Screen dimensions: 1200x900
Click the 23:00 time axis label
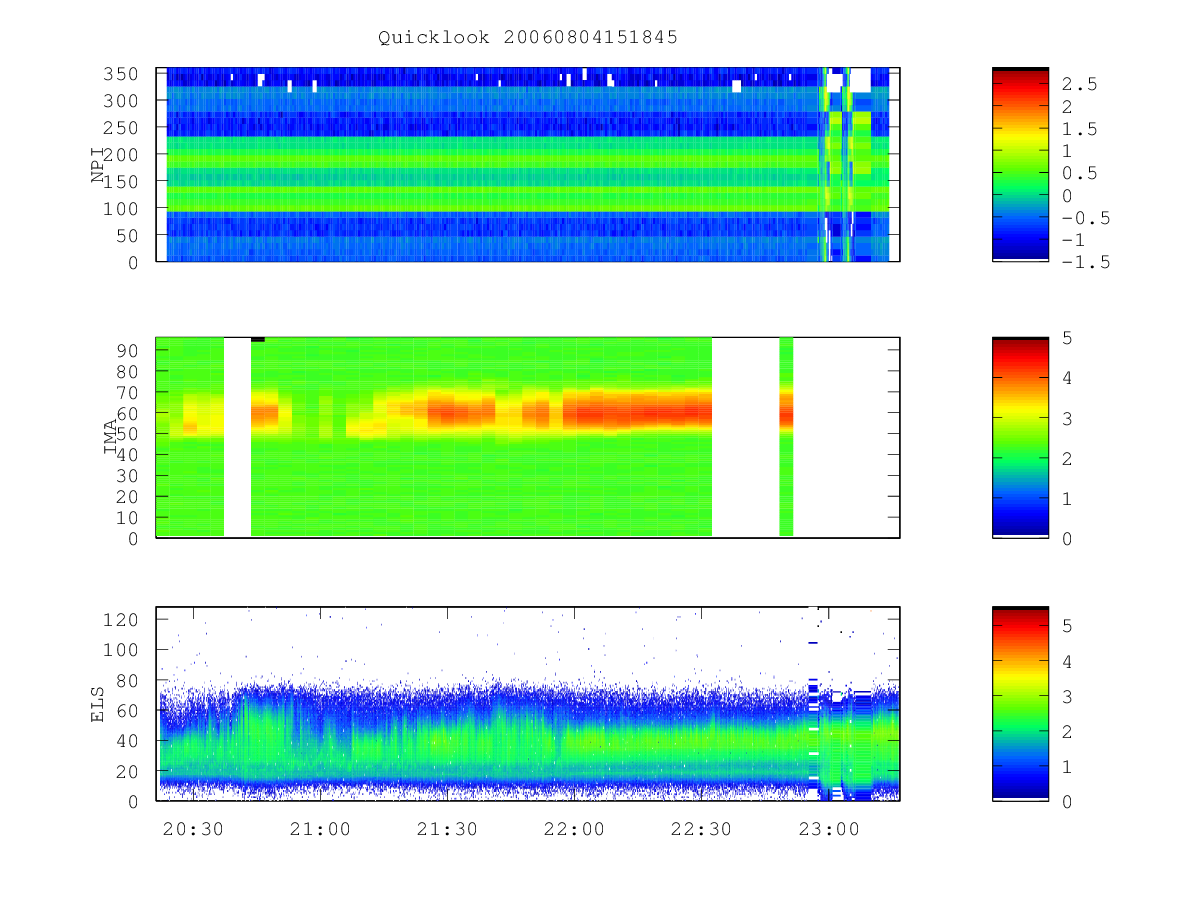pyautogui.click(x=828, y=828)
